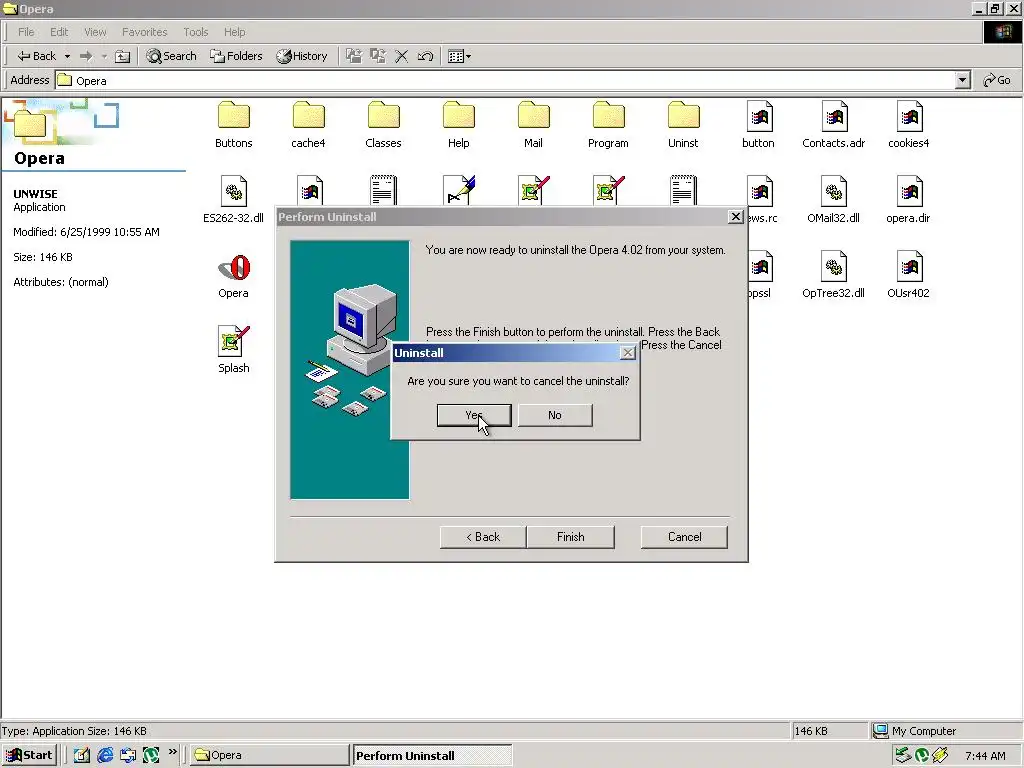Confirm cancel by clicking Yes

coord(474,415)
